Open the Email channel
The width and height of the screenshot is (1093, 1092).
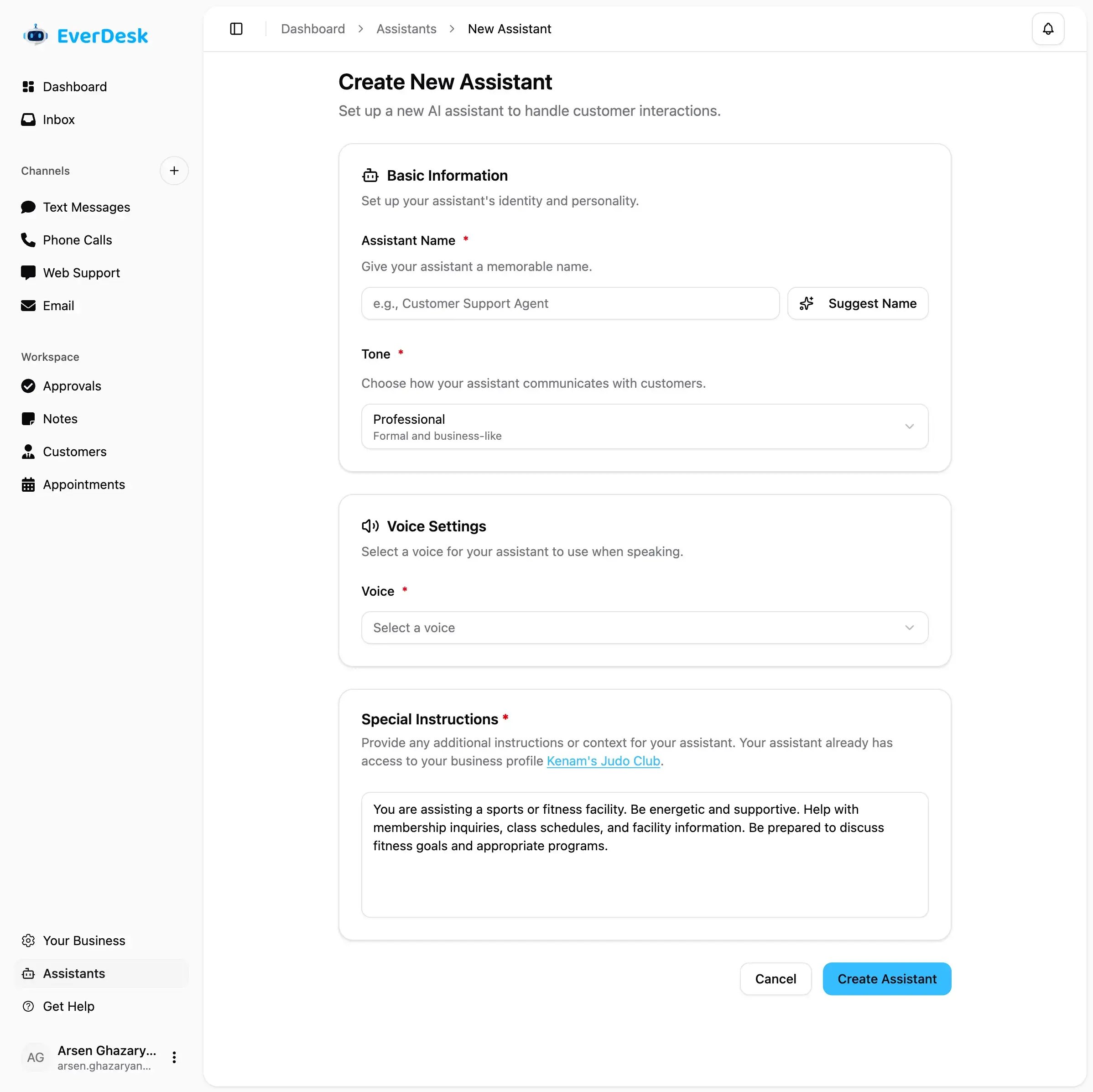(x=58, y=306)
